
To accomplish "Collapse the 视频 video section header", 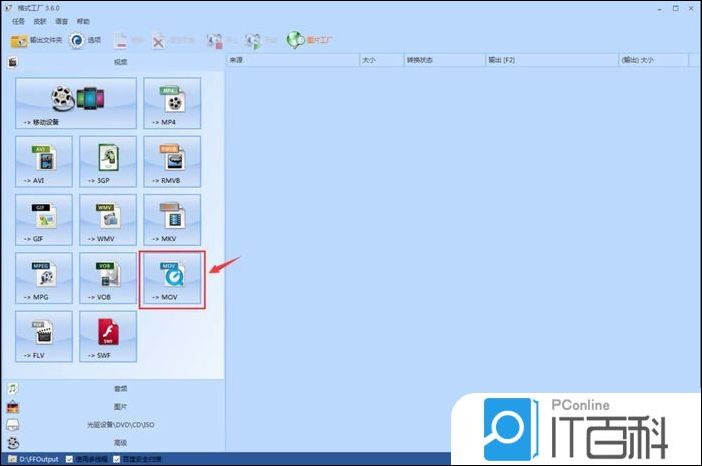I will pyautogui.click(x=113, y=62).
